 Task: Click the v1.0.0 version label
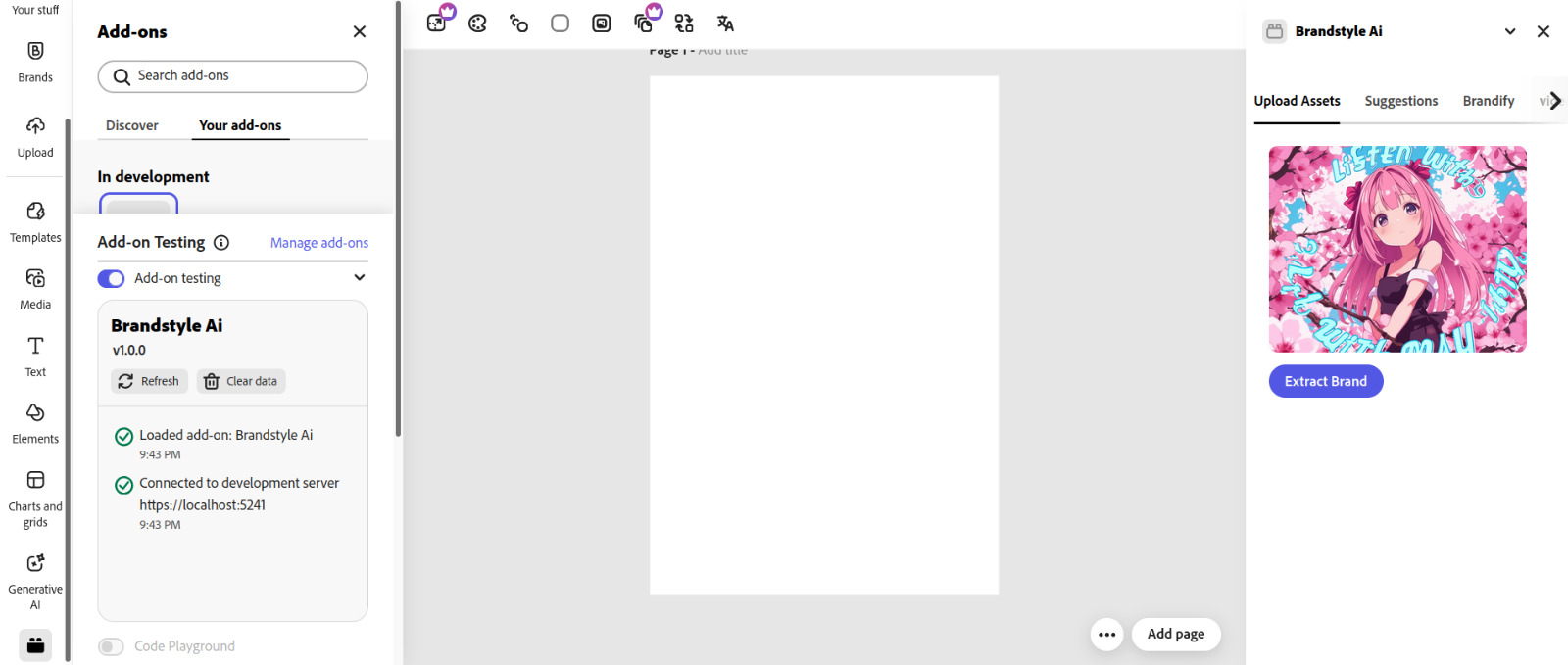[129, 350]
